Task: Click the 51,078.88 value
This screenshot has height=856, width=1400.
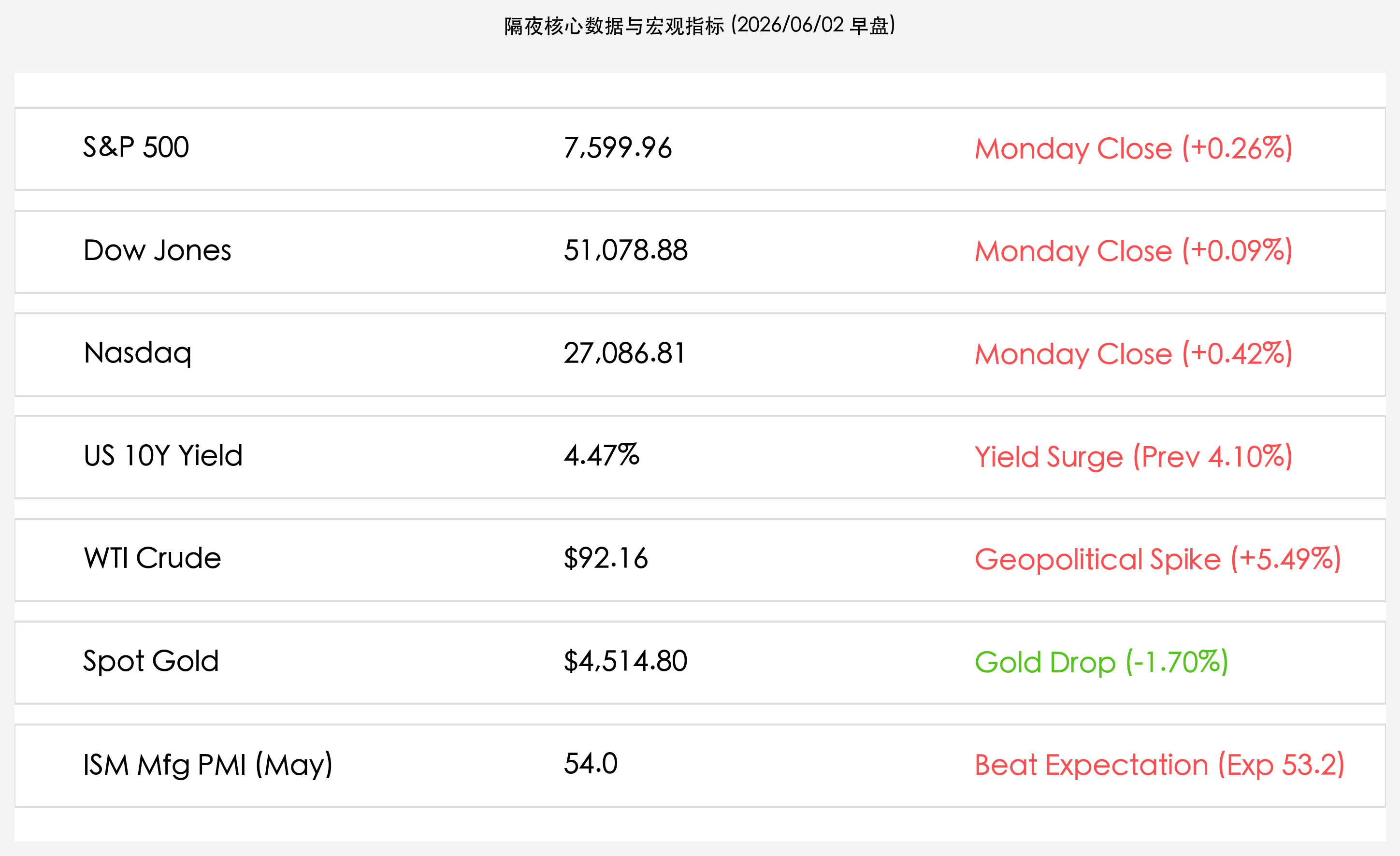Action: [625, 251]
